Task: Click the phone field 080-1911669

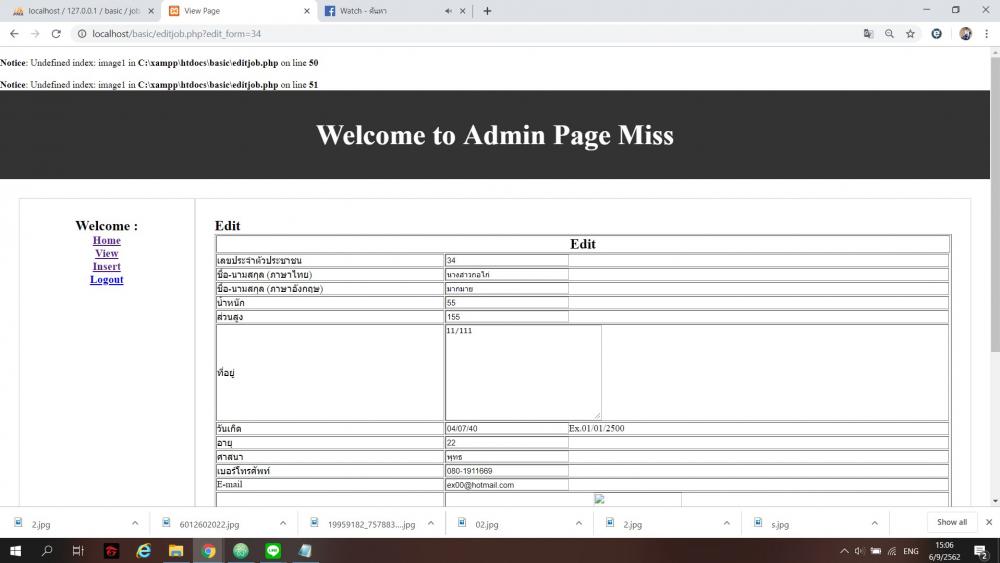Action: point(506,471)
